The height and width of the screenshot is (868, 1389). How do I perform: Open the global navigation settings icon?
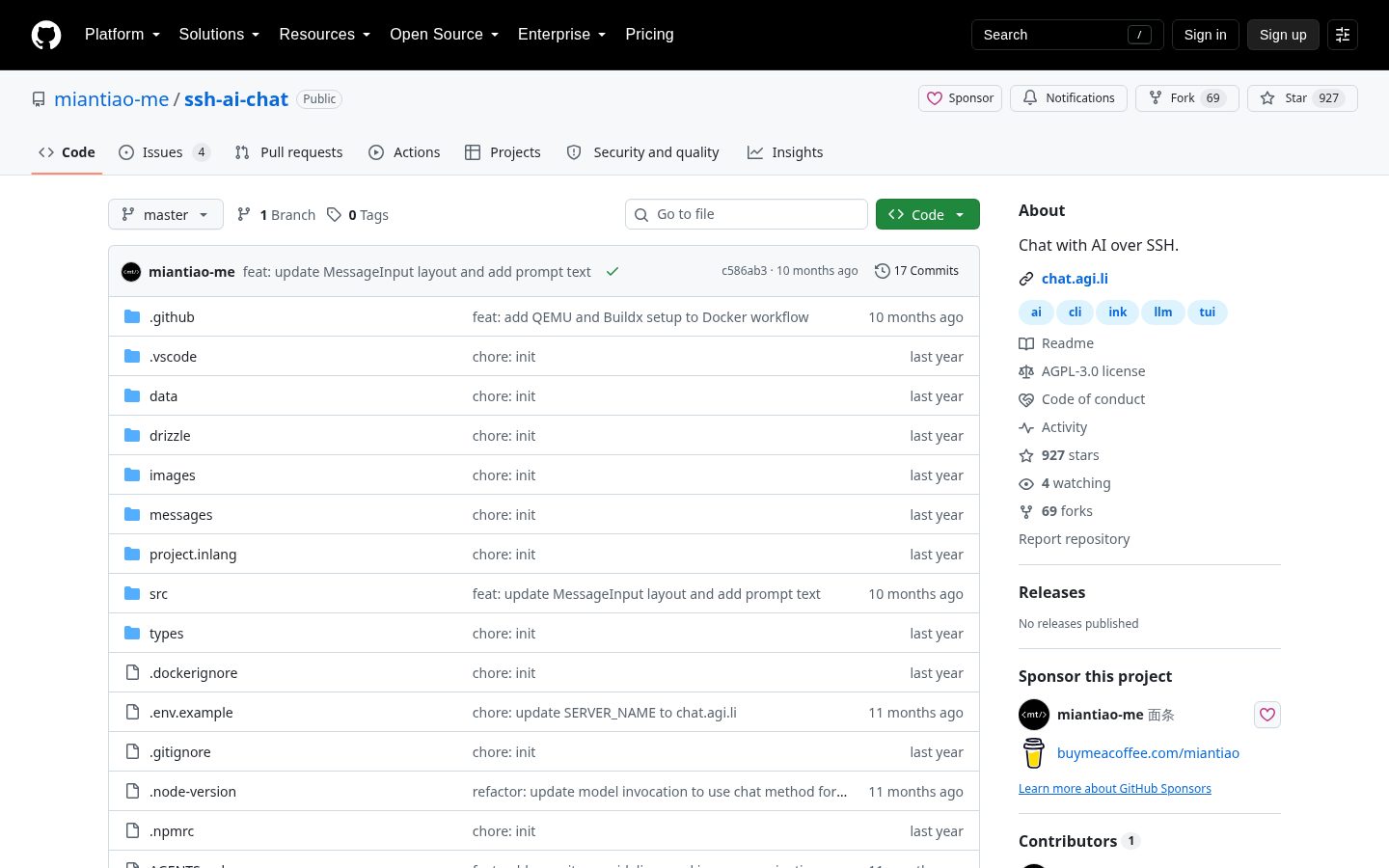[x=1343, y=35]
